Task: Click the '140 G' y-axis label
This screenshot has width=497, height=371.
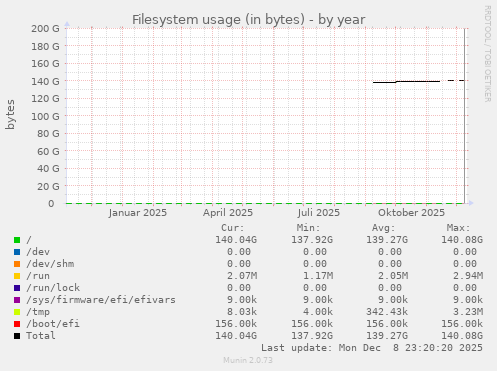Action: click(45, 81)
